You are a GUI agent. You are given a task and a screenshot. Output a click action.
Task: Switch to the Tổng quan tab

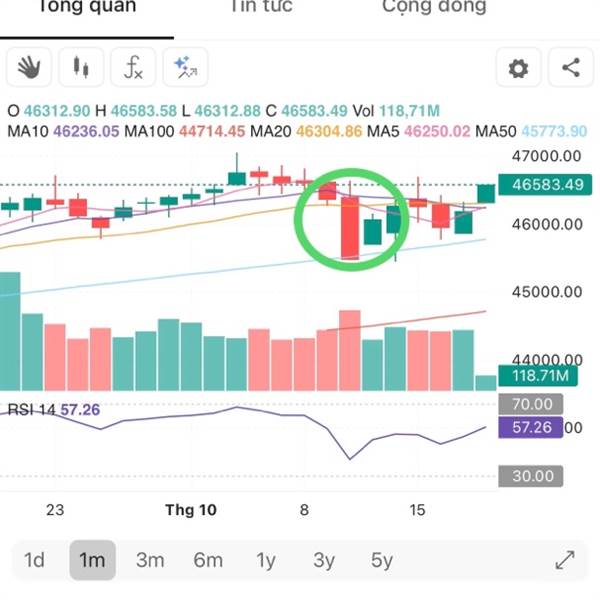pos(87,6)
